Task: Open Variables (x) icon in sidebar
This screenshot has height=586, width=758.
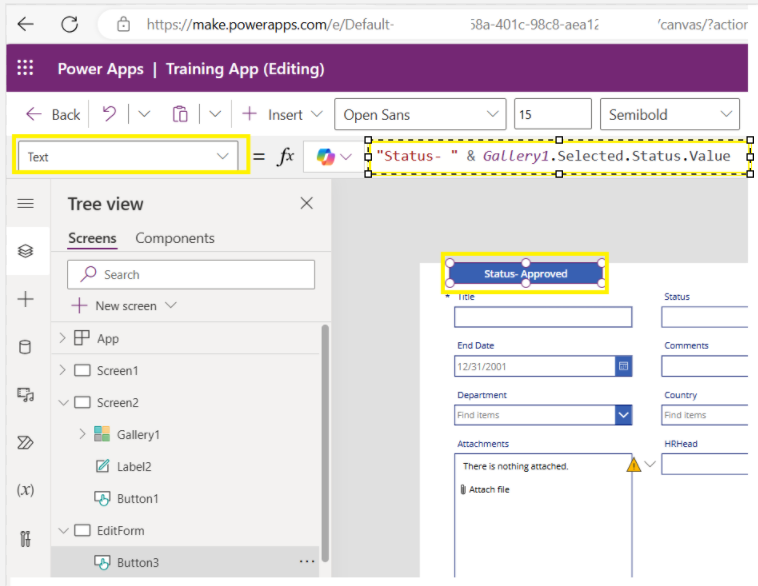Action: pos(26,490)
